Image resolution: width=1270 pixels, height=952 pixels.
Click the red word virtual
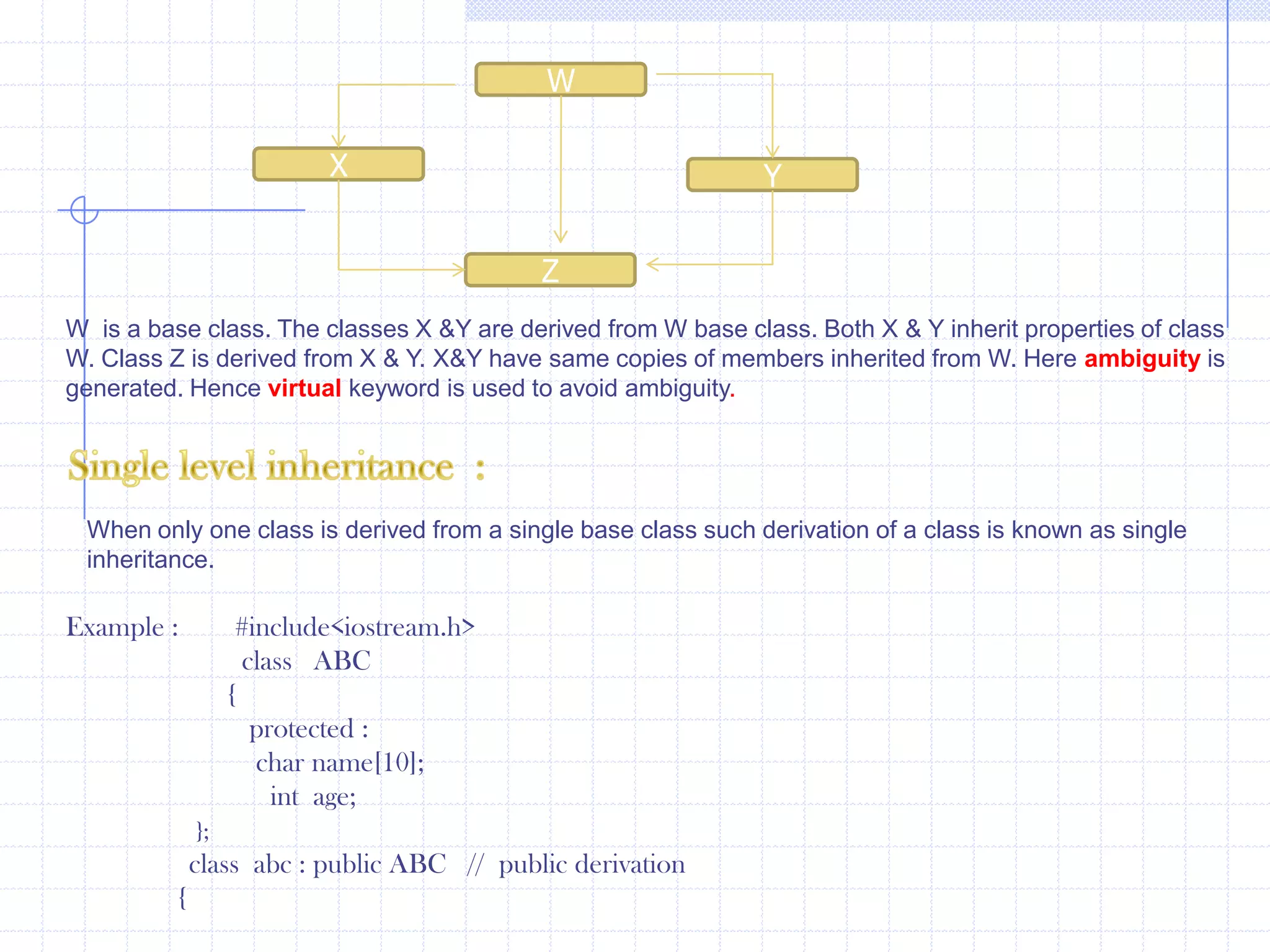(x=304, y=389)
